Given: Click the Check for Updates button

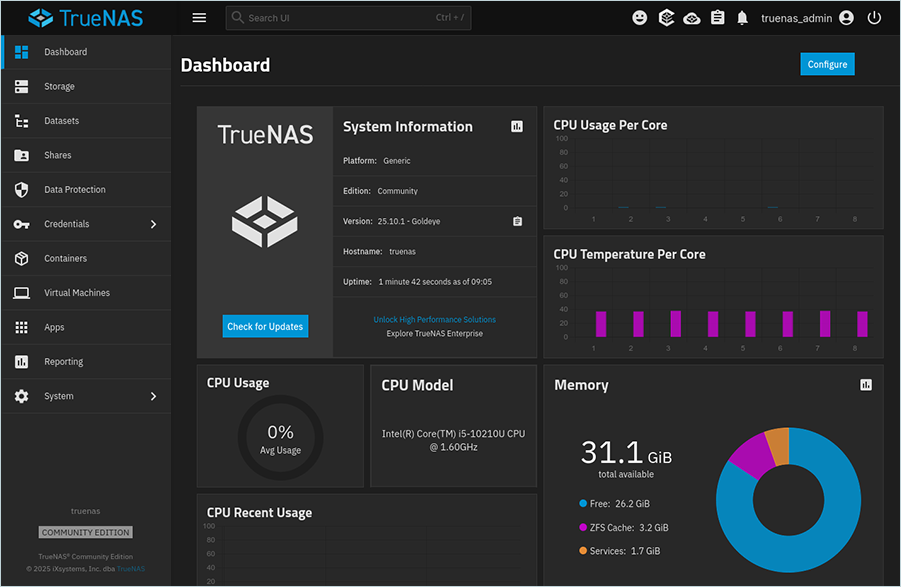Looking at the screenshot, I should (265, 326).
